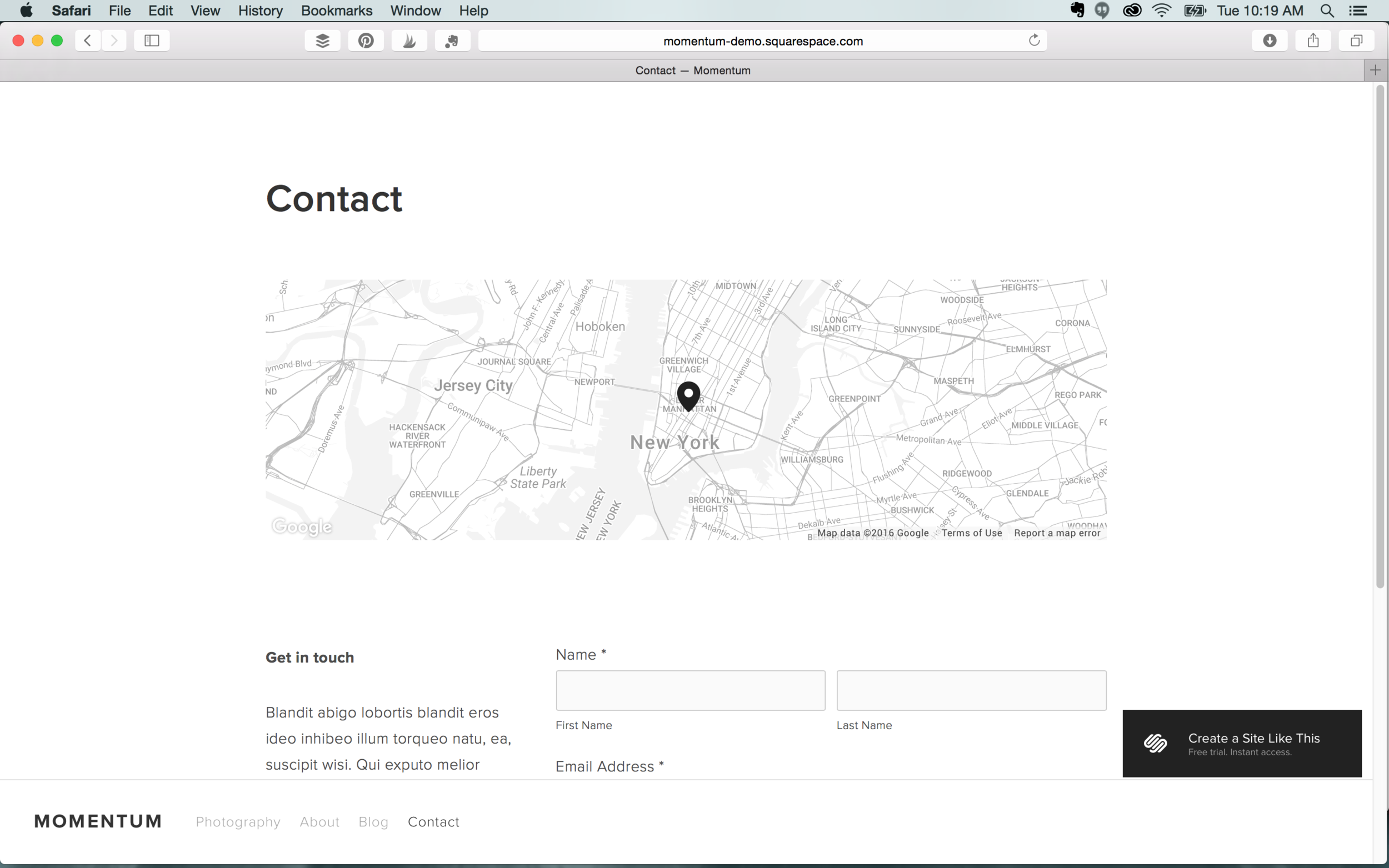
Task: Open Spotlight search magnifier
Action: (1327, 11)
